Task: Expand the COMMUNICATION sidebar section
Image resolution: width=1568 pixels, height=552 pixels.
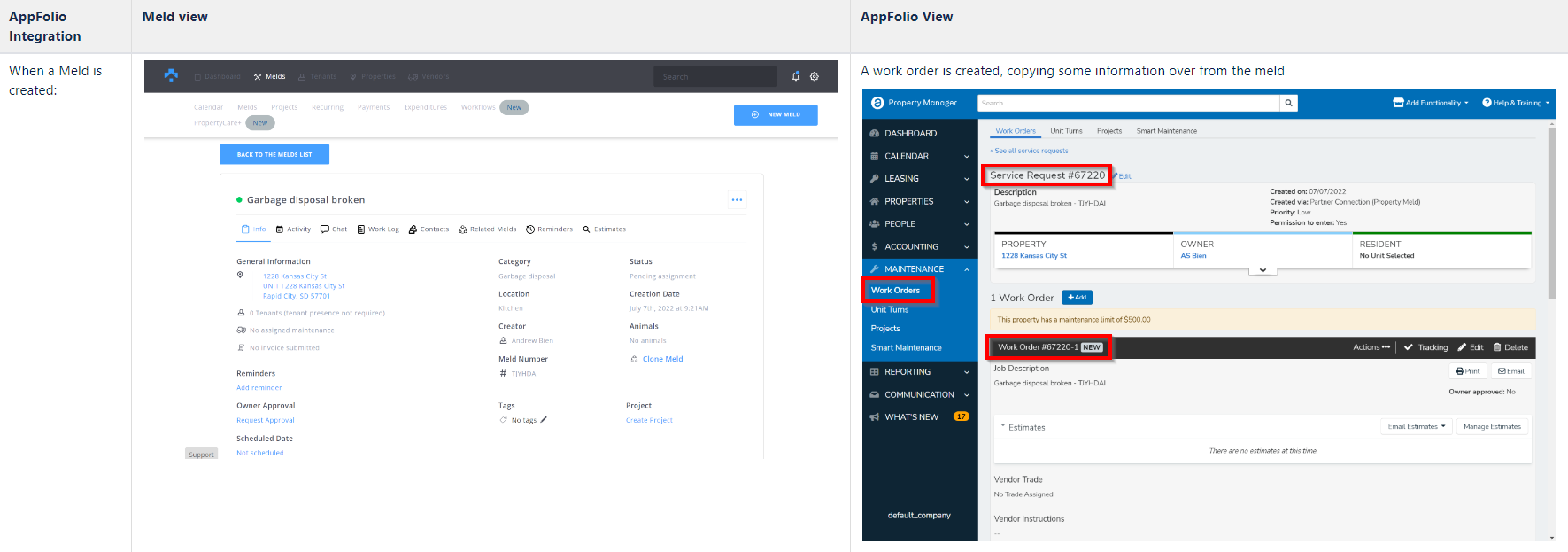Action: (920, 395)
